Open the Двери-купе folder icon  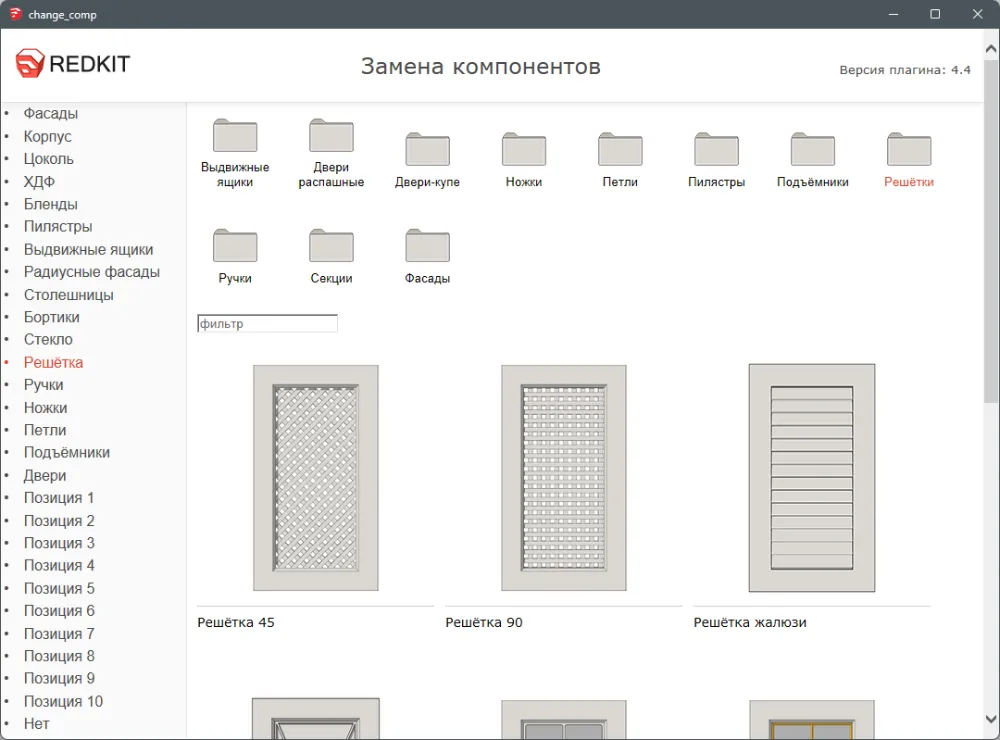pyautogui.click(x=427, y=149)
